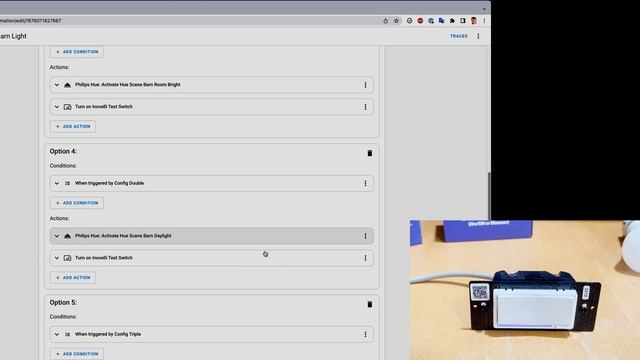Toggle the browser side panel icon
The height and width of the screenshot is (360, 640).
463,21
